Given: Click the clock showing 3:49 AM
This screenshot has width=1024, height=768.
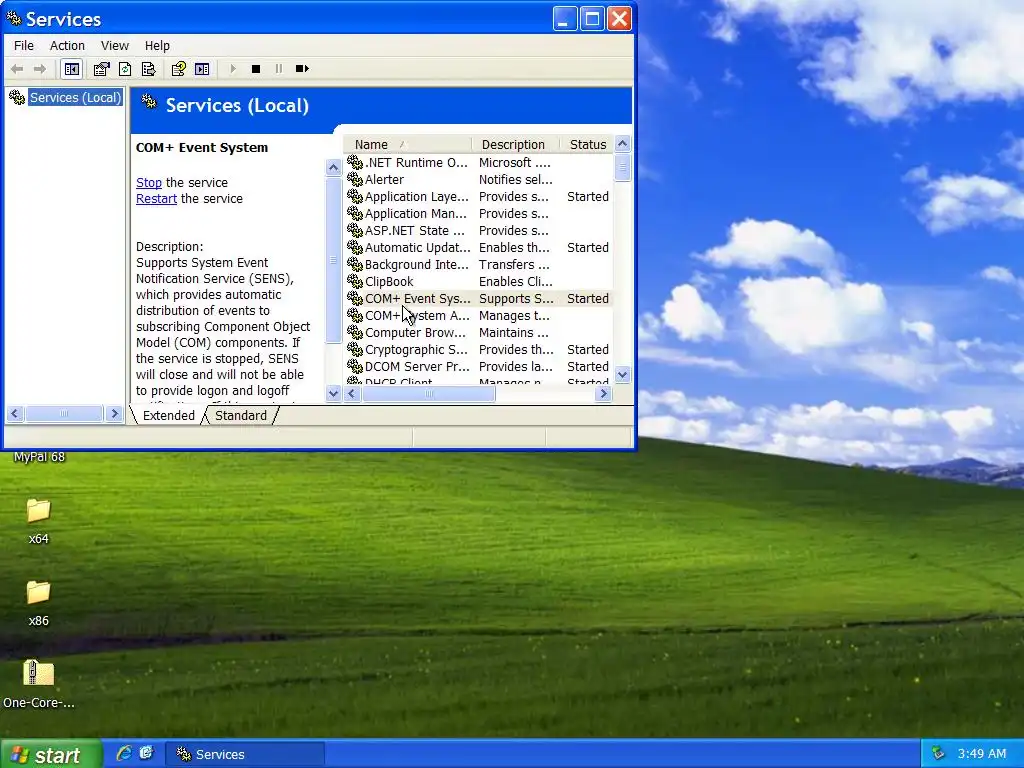Looking at the screenshot, I should 982,754.
